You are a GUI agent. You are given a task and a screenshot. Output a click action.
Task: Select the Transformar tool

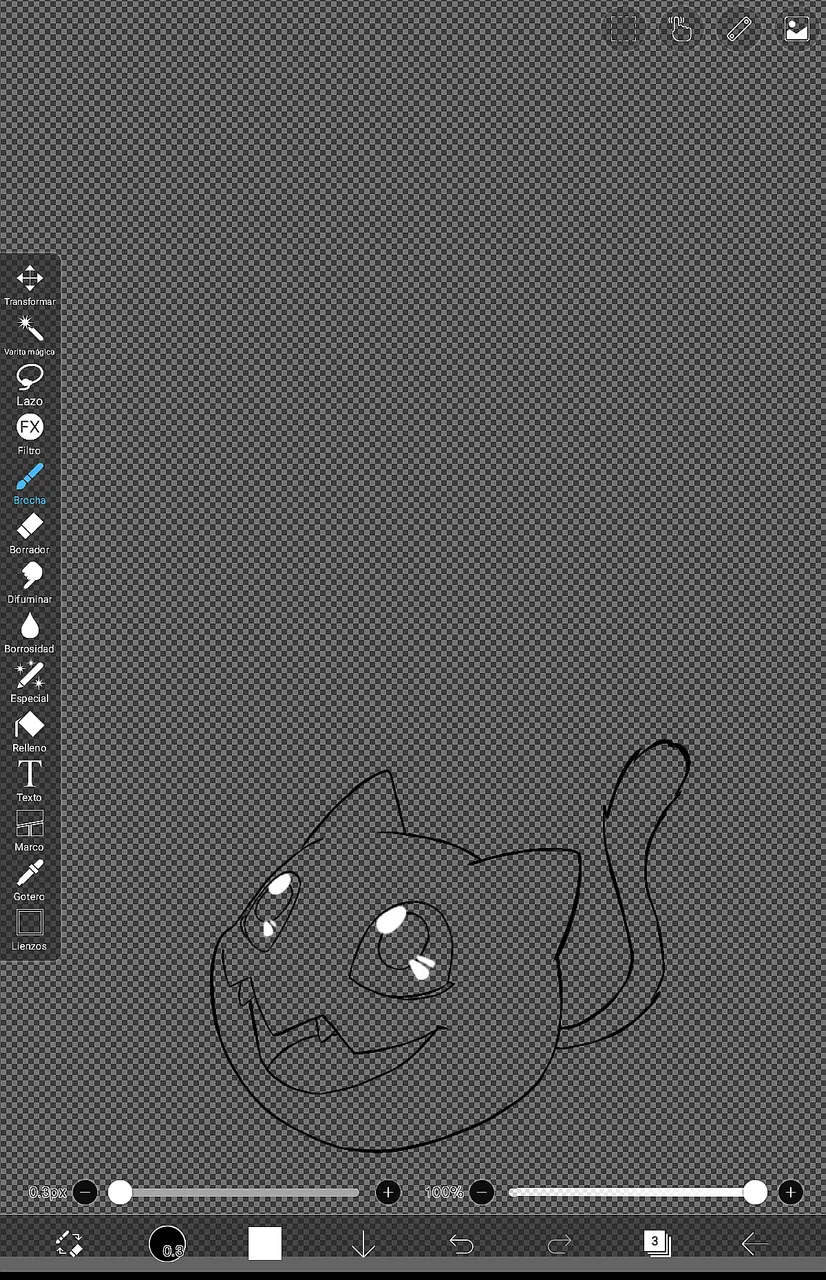[30, 285]
